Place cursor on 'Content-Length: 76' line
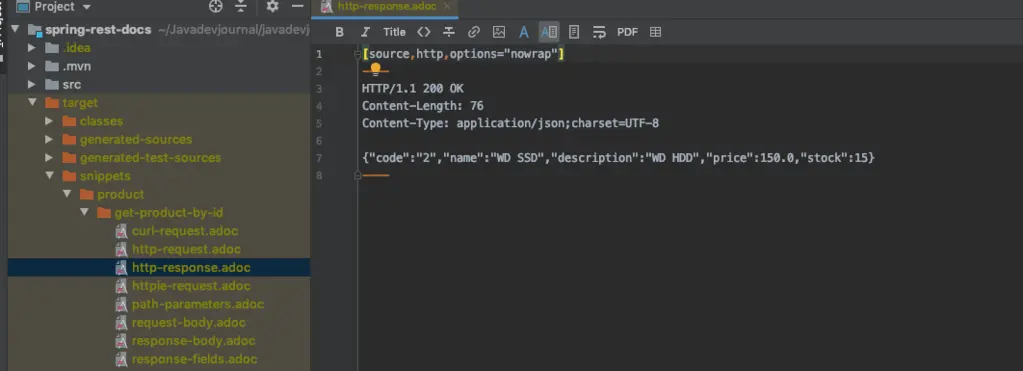Image resolution: width=1023 pixels, height=371 pixels. pos(423,106)
